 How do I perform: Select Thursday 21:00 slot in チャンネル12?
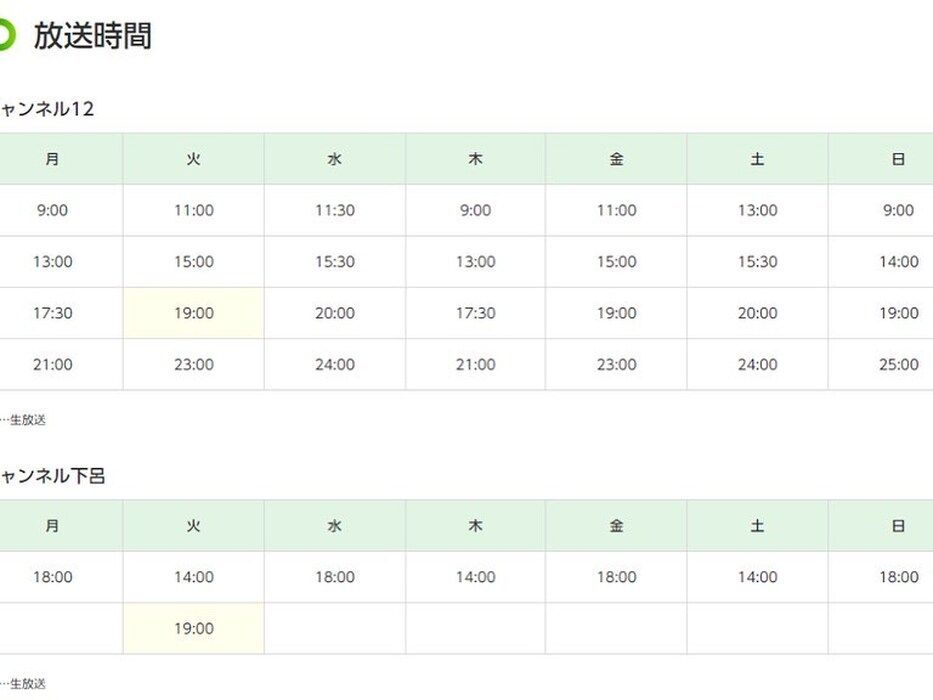click(475, 364)
